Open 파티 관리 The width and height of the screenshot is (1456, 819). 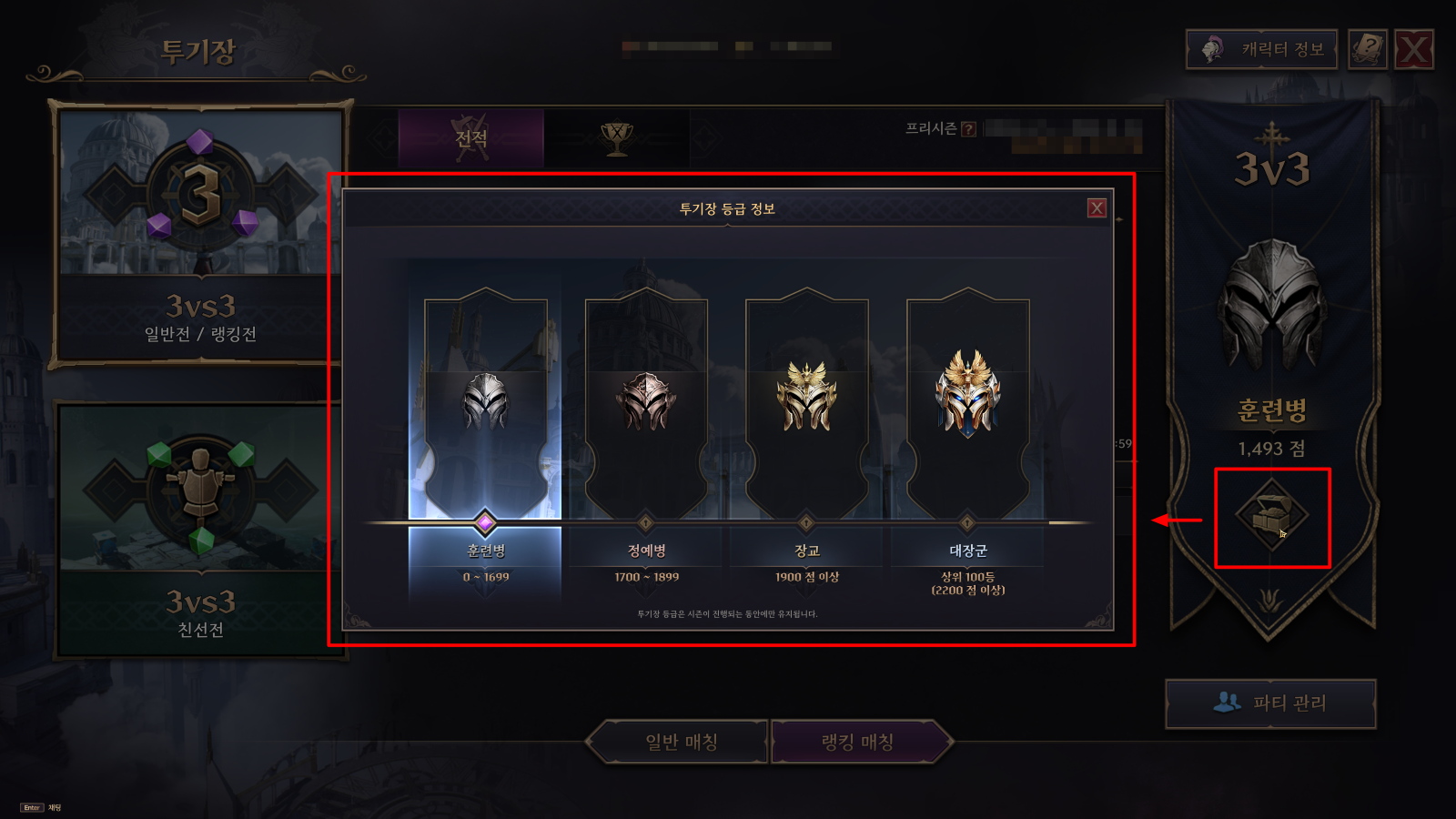pos(1270,703)
